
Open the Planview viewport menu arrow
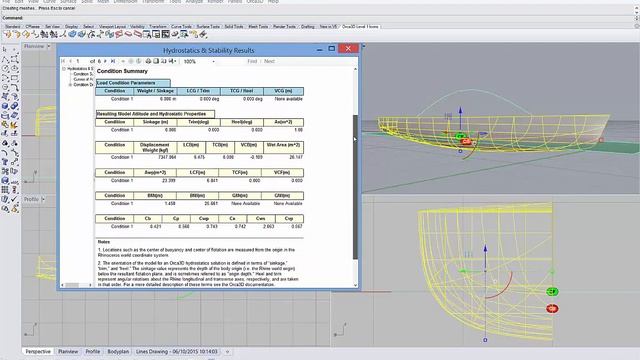pyautogui.click(x=49, y=46)
